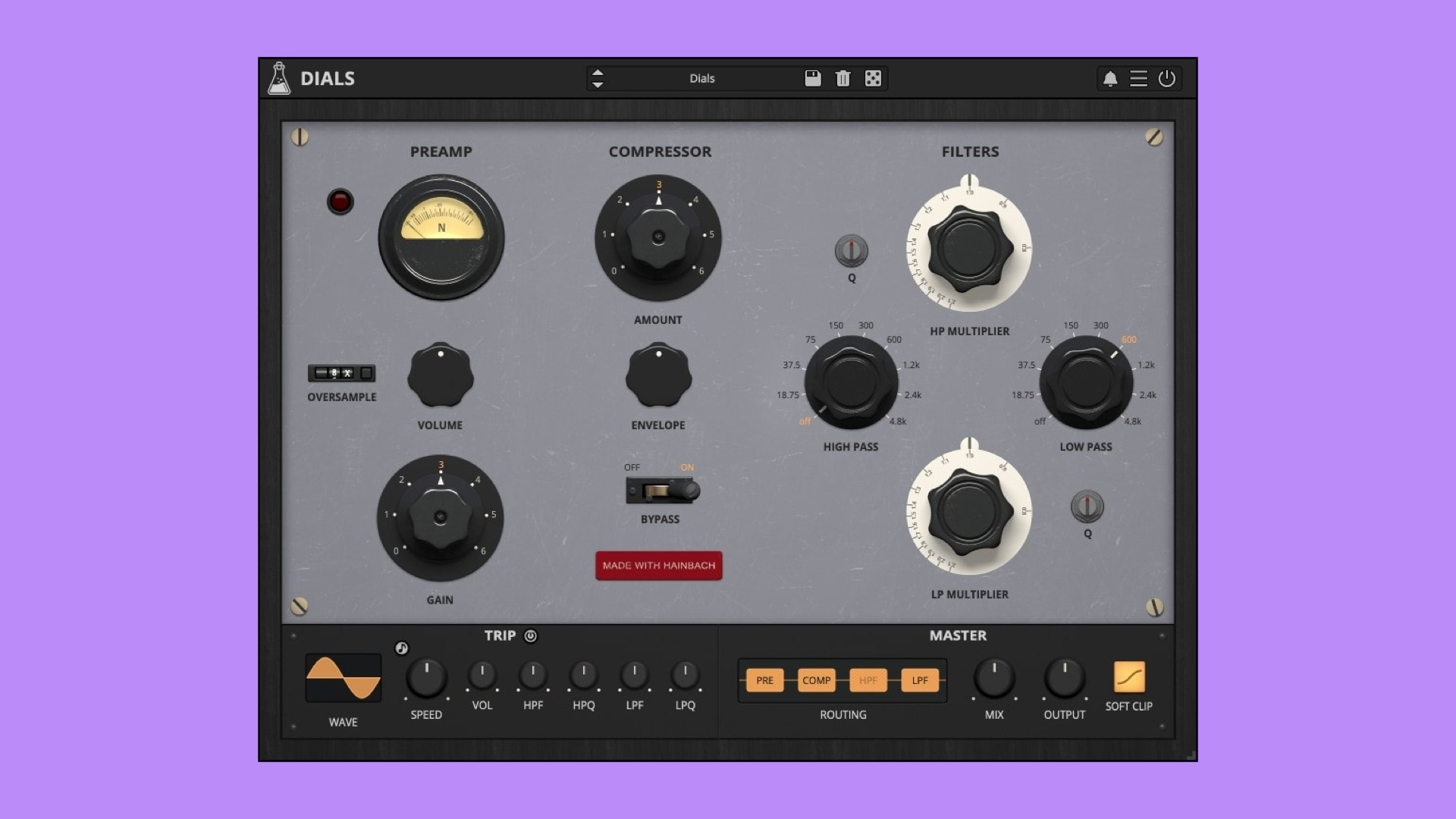The height and width of the screenshot is (819, 1456).
Task: Click the power icon in the top right
Action: (1166, 78)
